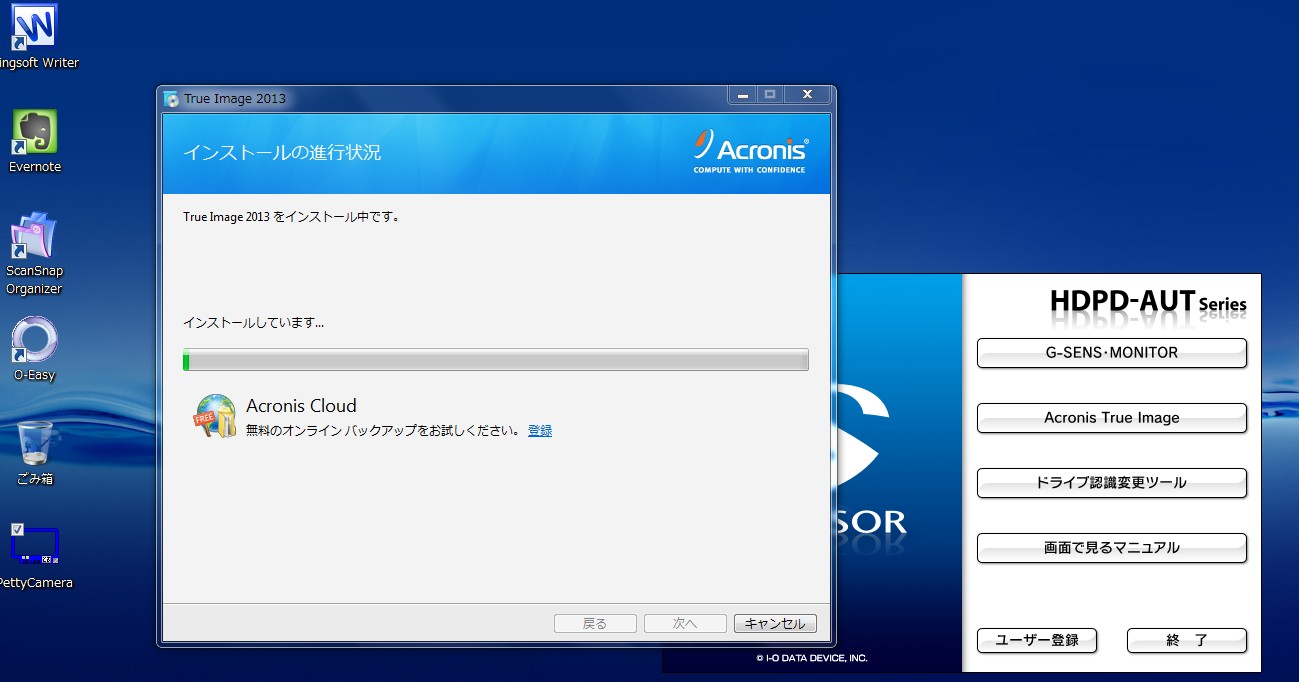
Task: Open the ドライブ認識変更ツール button
Action: pos(1111,483)
